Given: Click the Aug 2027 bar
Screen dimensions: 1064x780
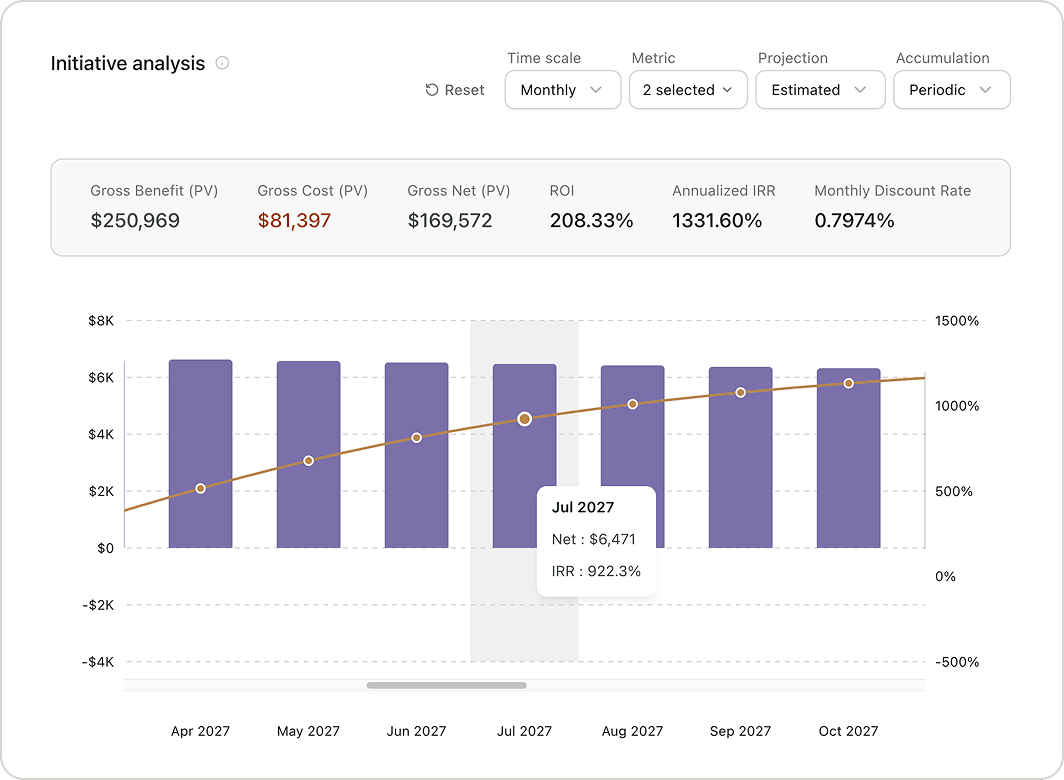Looking at the screenshot, I should [632, 456].
